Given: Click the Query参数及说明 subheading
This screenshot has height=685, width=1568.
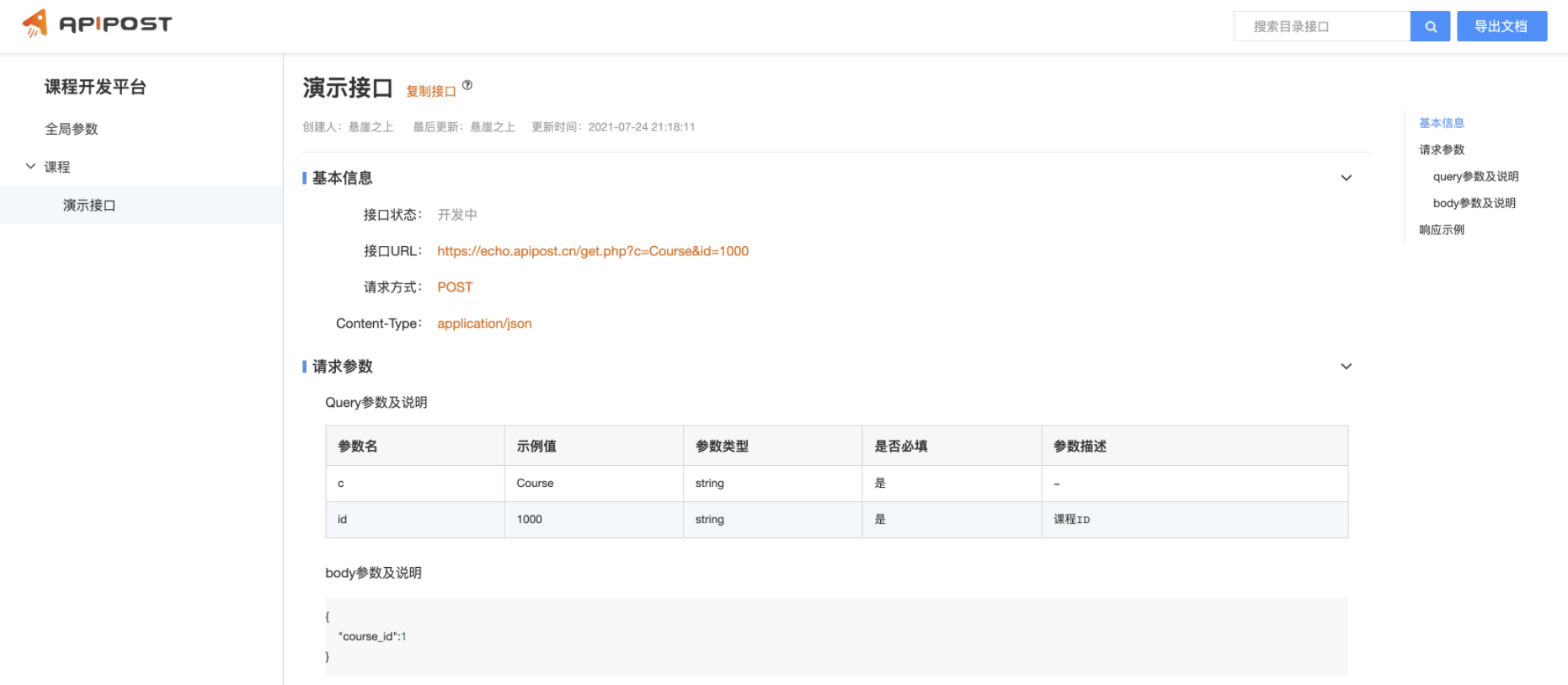Looking at the screenshot, I should tap(376, 403).
